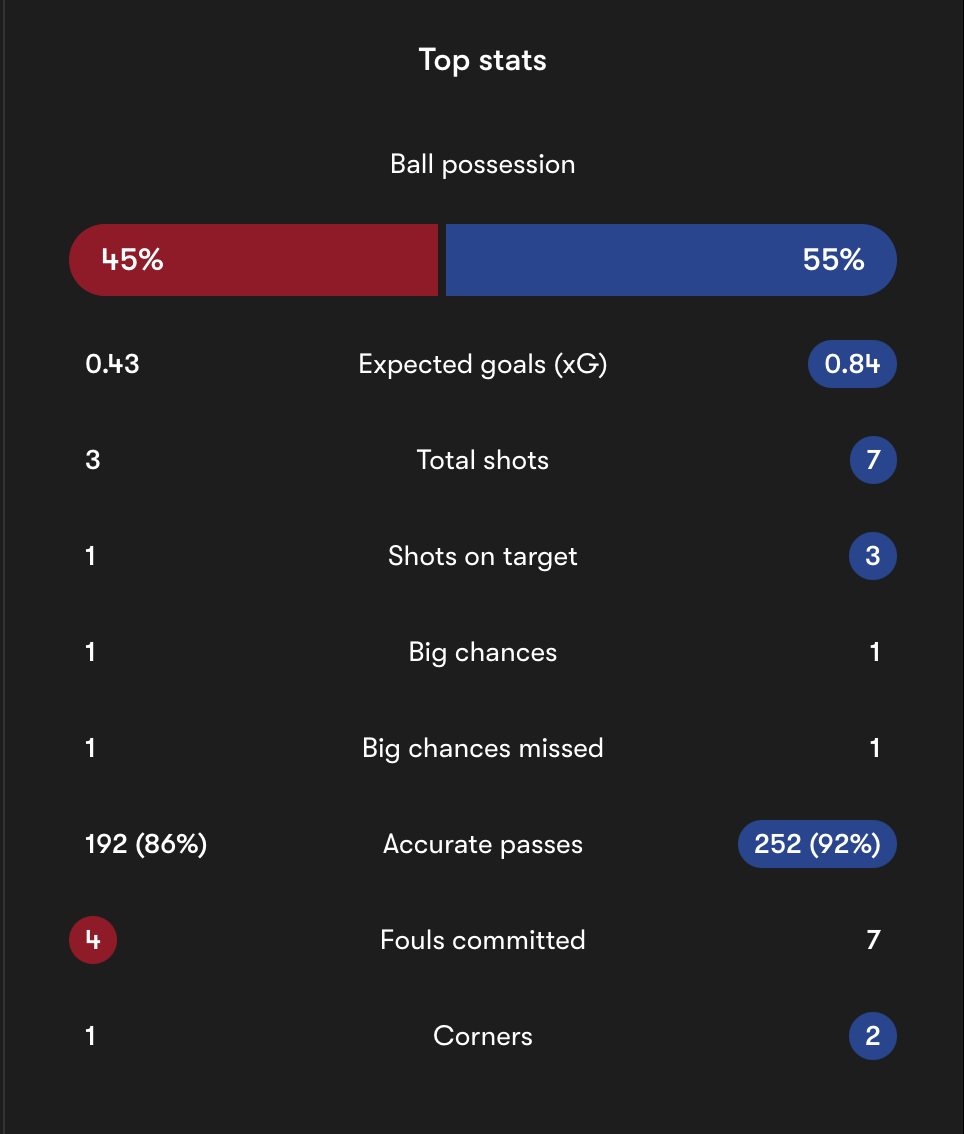This screenshot has width=964, height=1134.
Task: Click the Accurate passes label
Action: [482, 844]
